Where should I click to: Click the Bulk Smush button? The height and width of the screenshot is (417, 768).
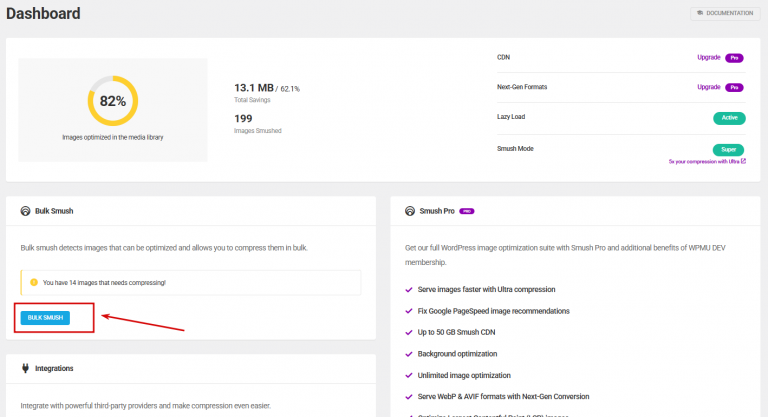pos(45,318)
